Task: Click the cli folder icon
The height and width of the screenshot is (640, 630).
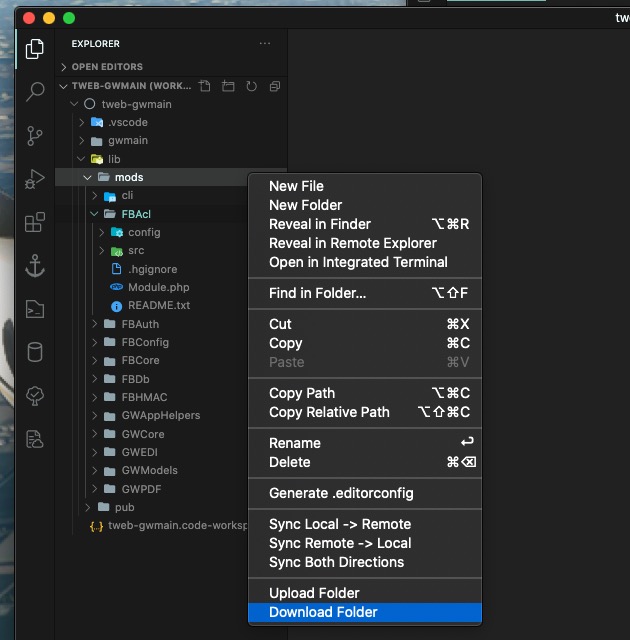Action: pyautogui.click(x=110, y=196)
